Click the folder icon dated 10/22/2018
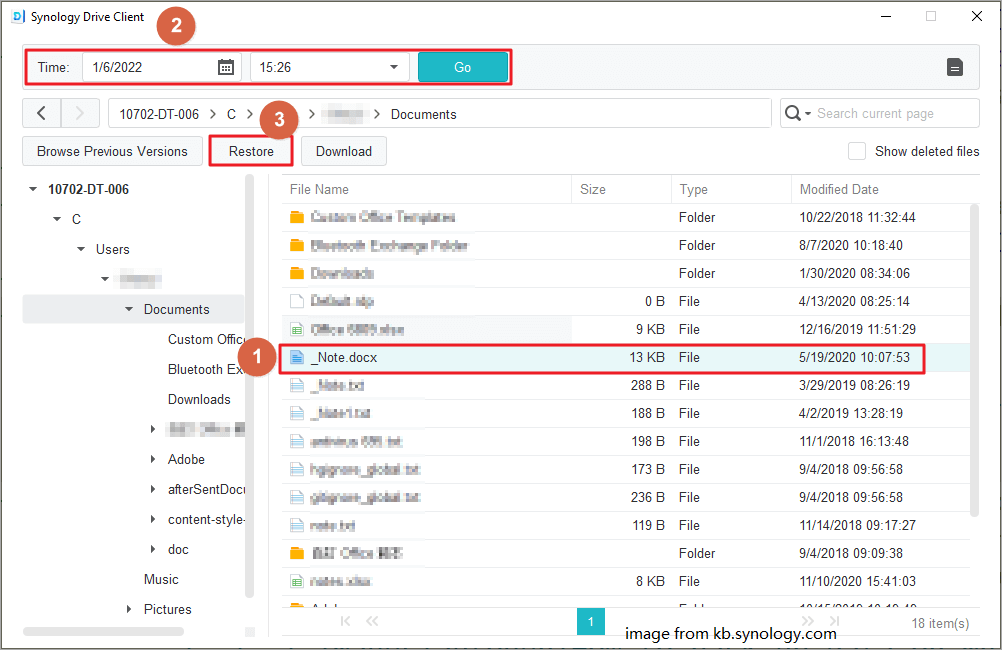 coord(297,217)
